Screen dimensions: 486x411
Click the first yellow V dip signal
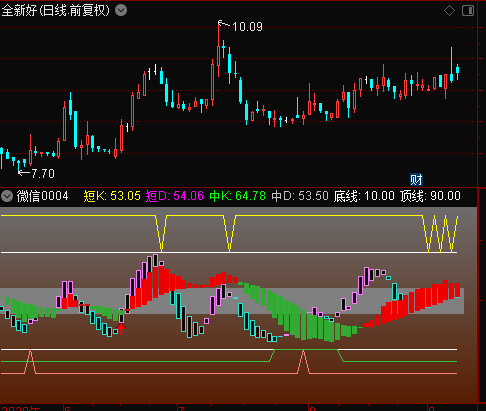161,234
